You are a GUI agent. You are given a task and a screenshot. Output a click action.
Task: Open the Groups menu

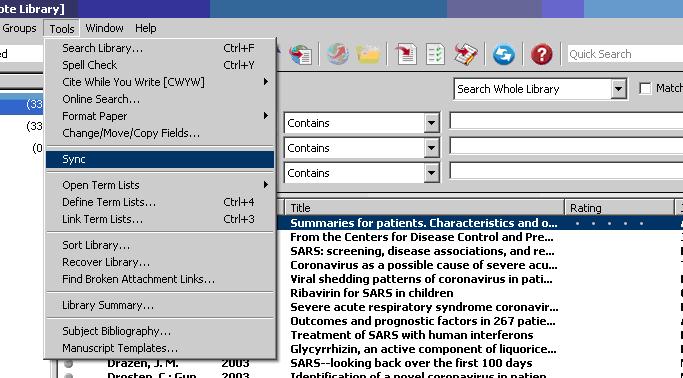pos(19,28)
